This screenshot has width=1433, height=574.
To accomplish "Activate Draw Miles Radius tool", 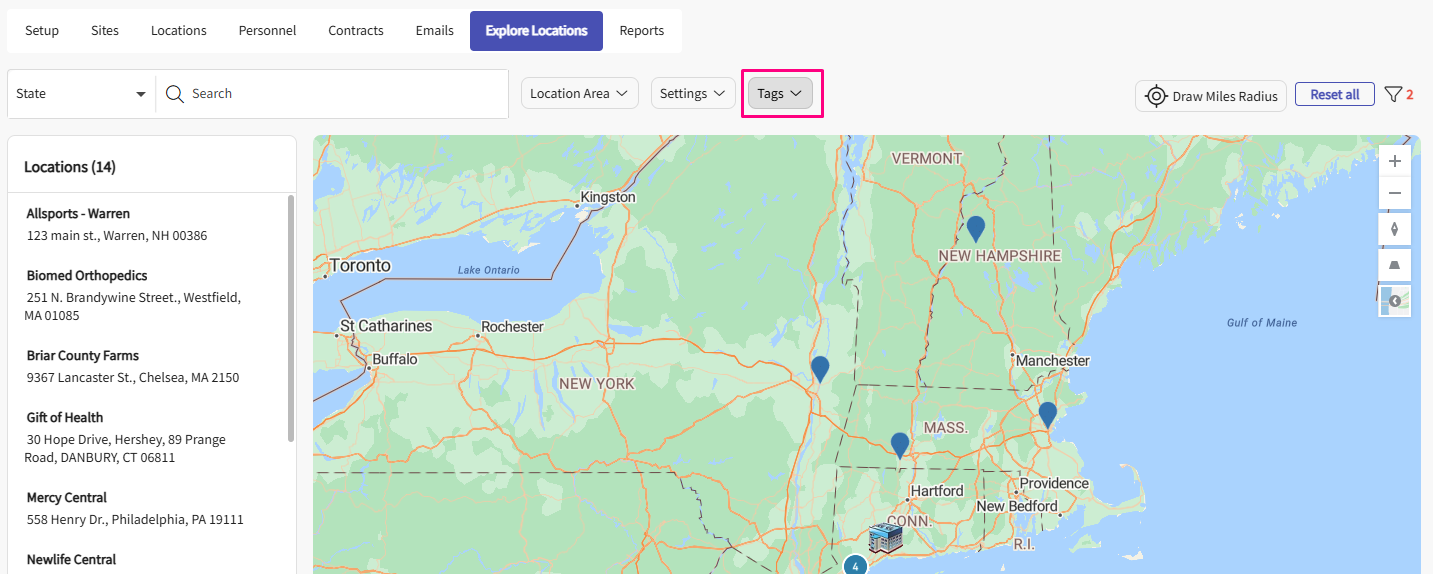I will [x=1210, y=96].
